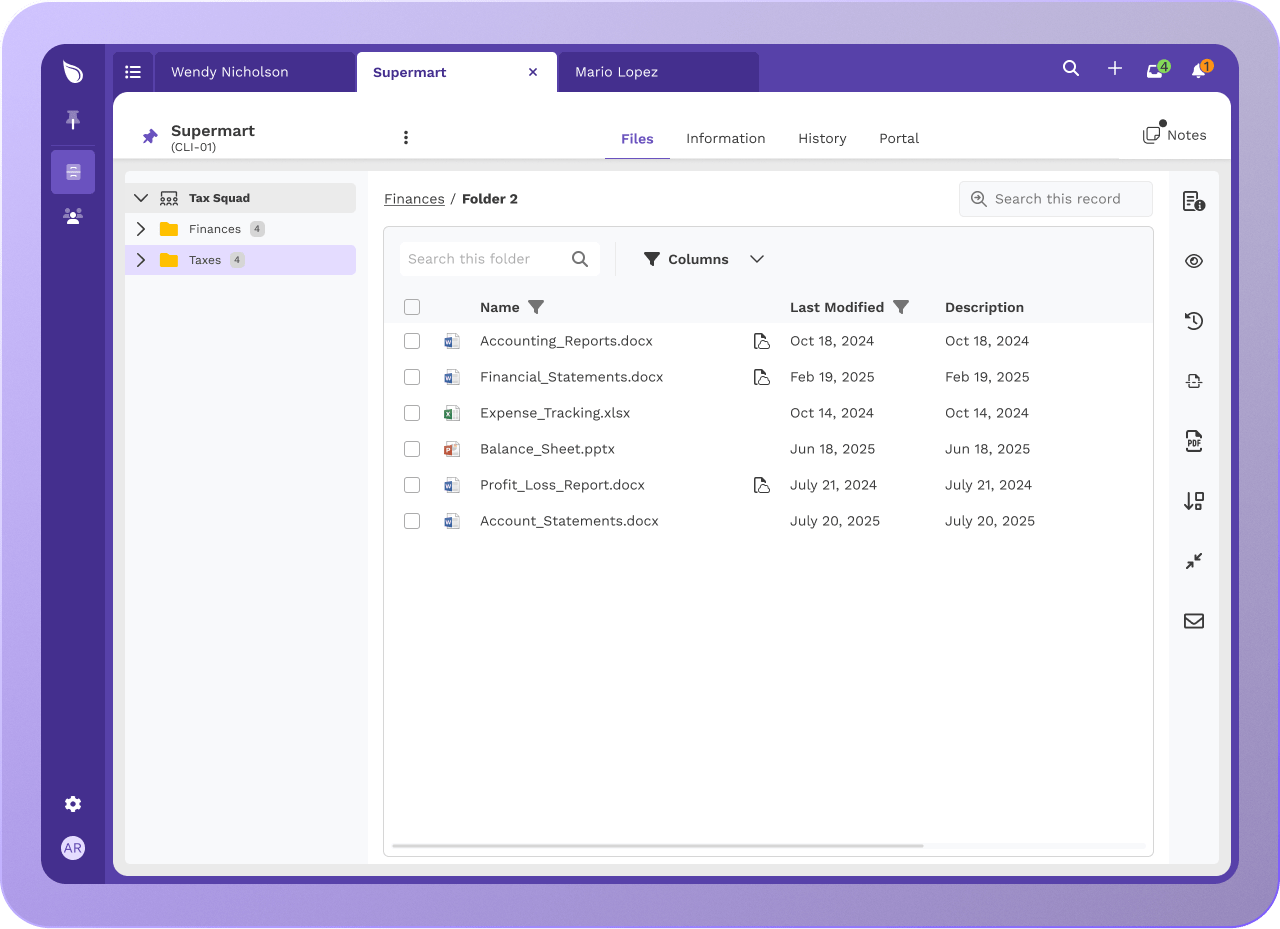Check the Balance_Sheet.pptx checkbox
Image resolution: width=1280 pixels, height=929 pixels.
(412, 449)
